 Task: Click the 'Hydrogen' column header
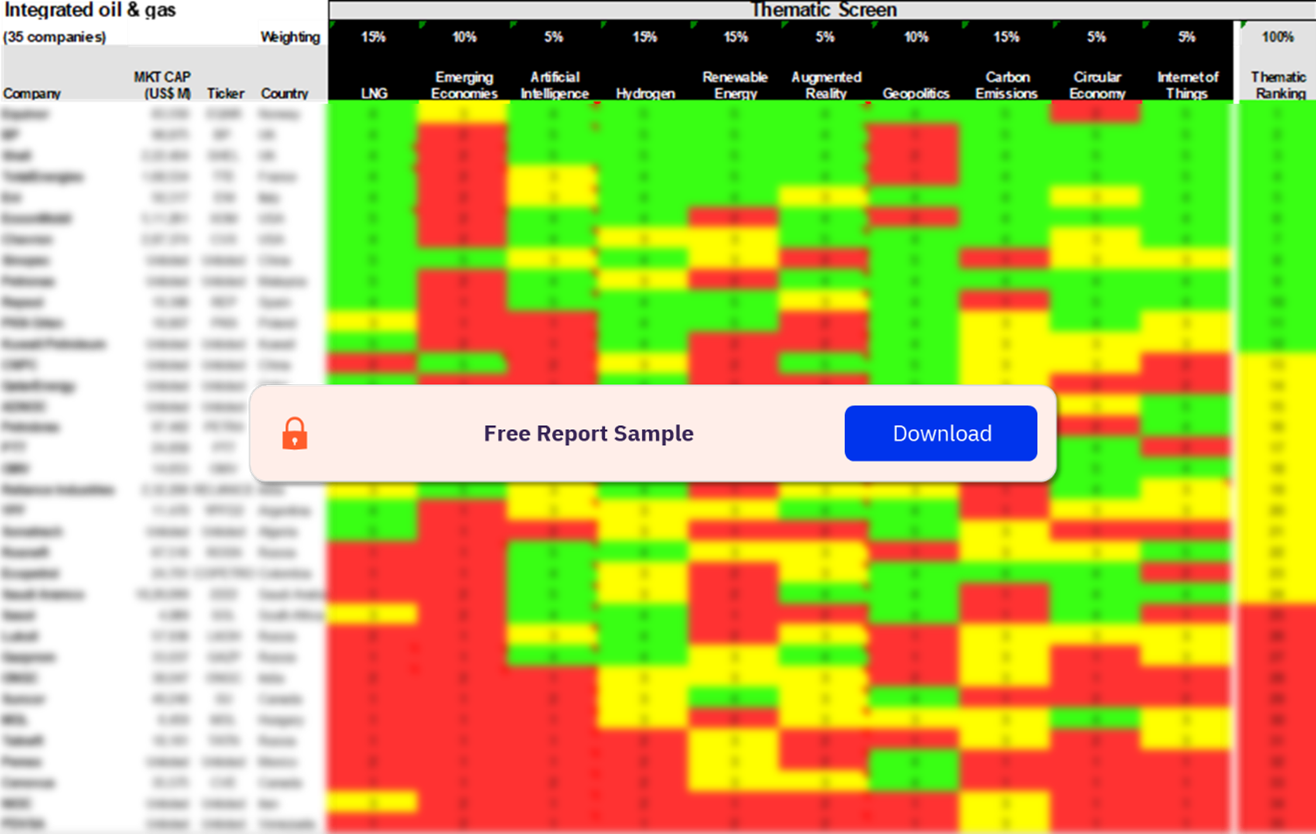point(645,93)
